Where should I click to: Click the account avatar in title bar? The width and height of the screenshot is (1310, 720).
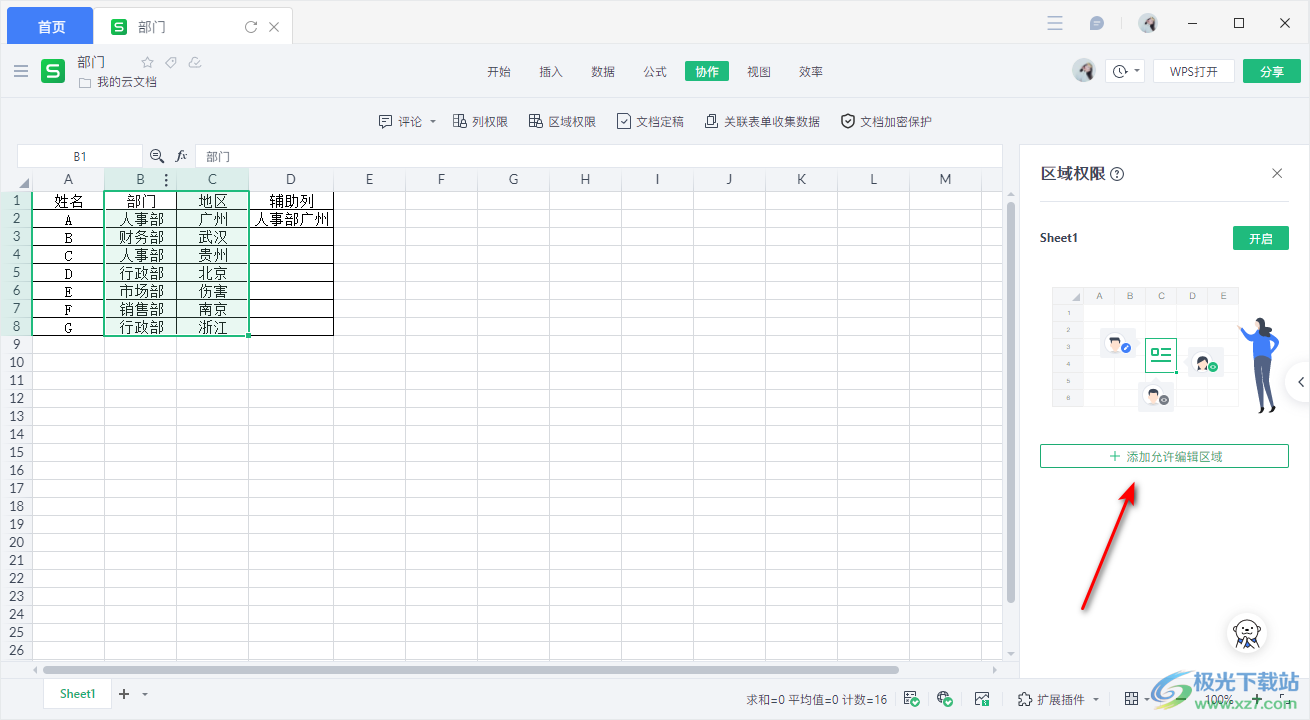(1148, 23)
